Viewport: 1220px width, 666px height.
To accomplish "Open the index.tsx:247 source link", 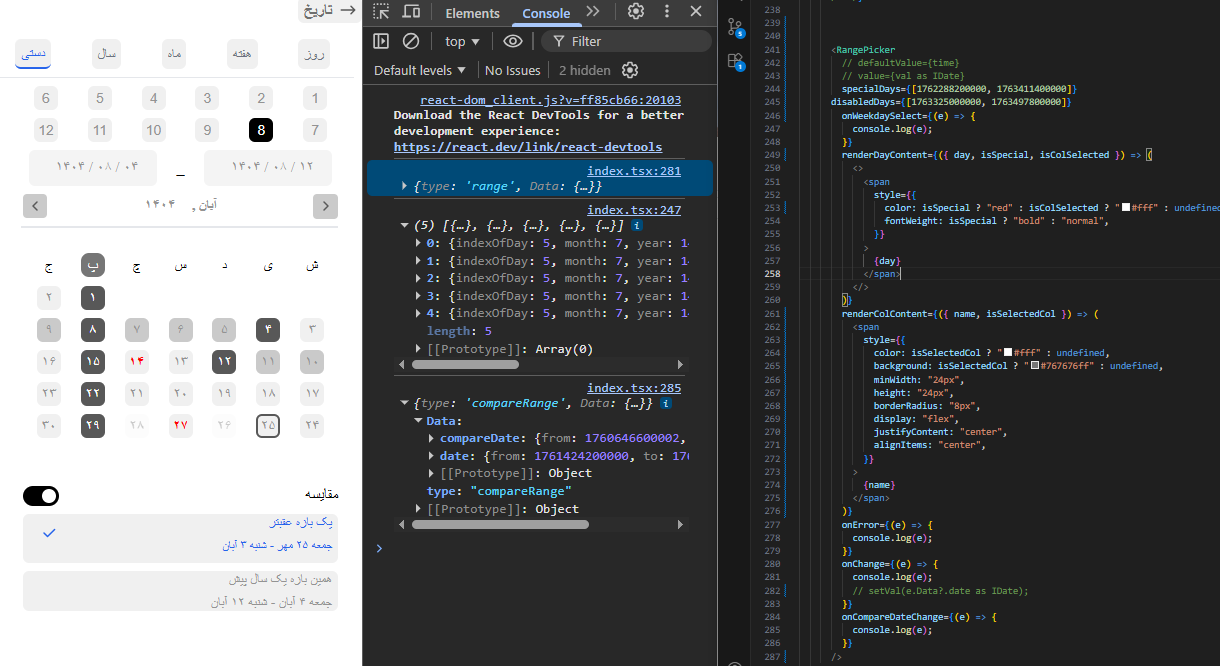I will coord(634,210).
